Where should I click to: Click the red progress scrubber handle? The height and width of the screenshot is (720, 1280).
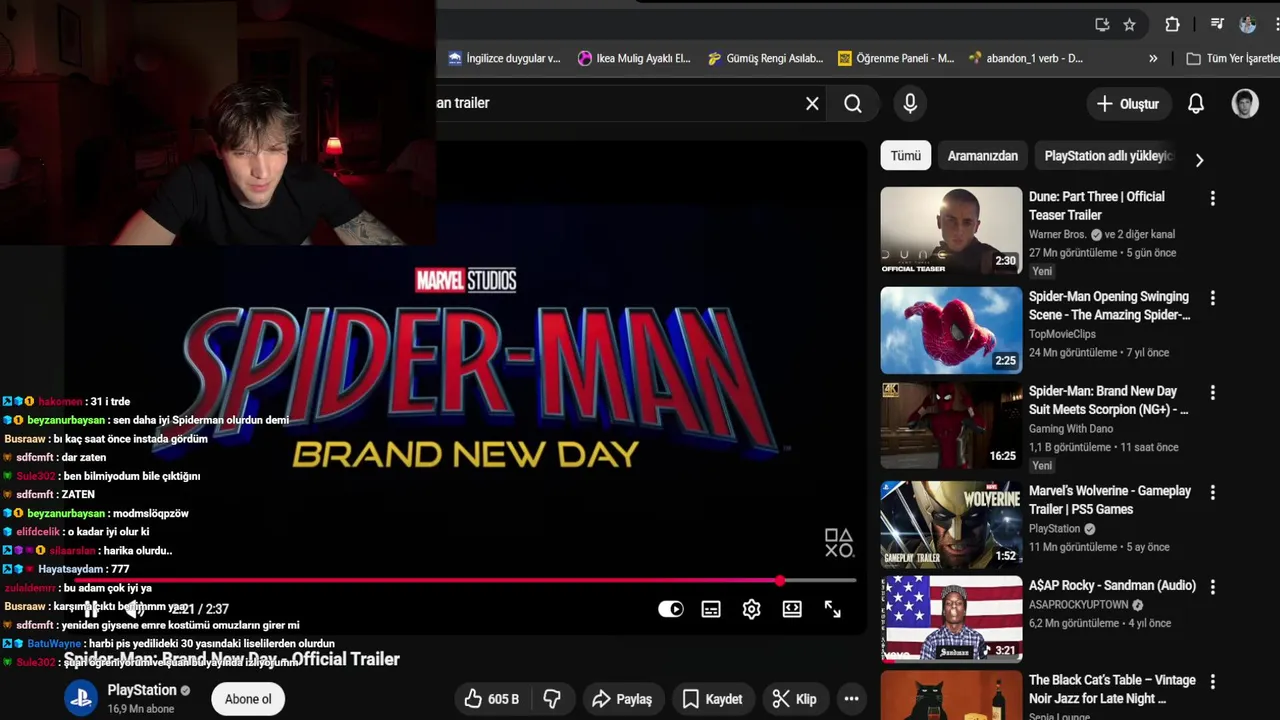pos(780,580)
